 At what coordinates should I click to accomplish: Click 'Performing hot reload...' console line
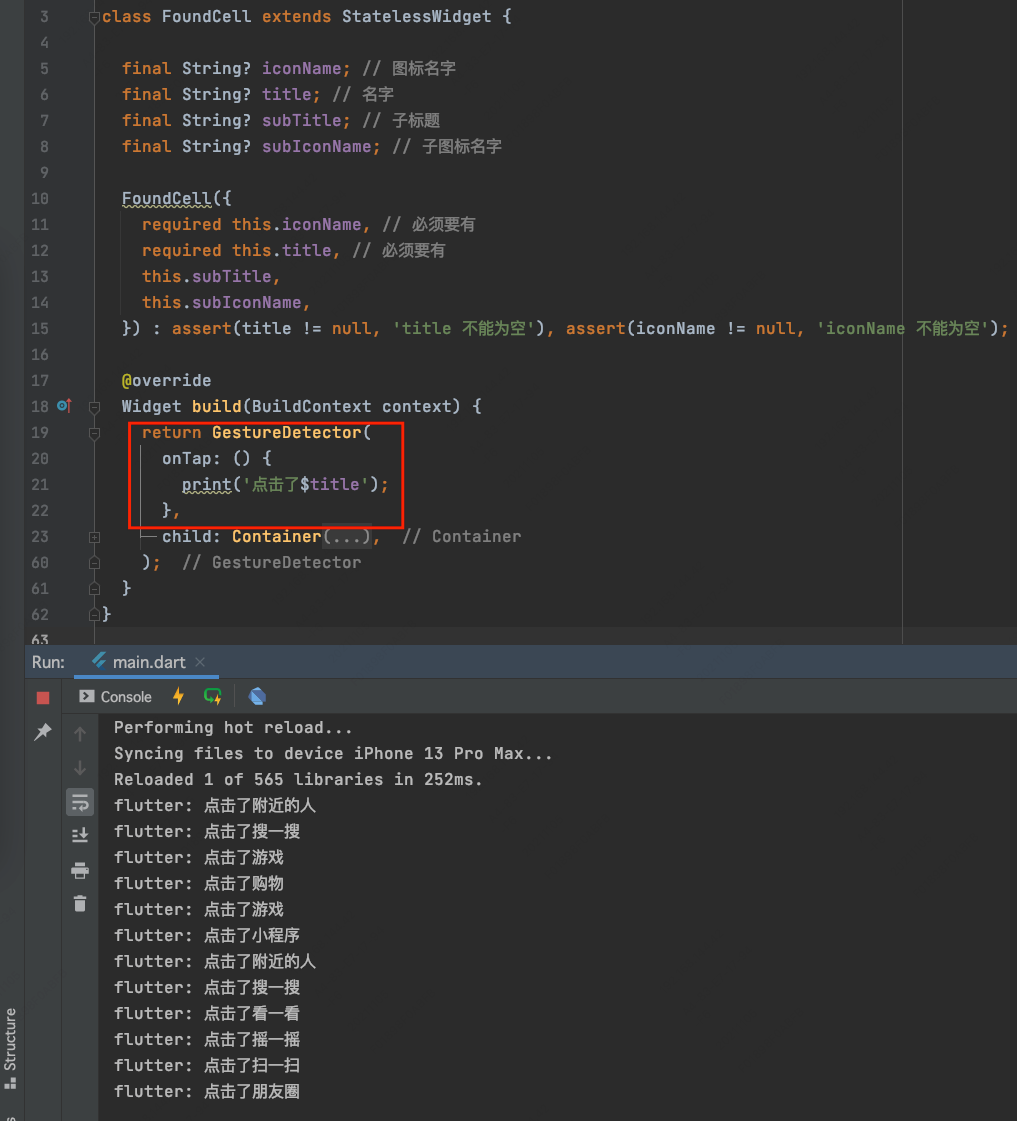point(233,728)
